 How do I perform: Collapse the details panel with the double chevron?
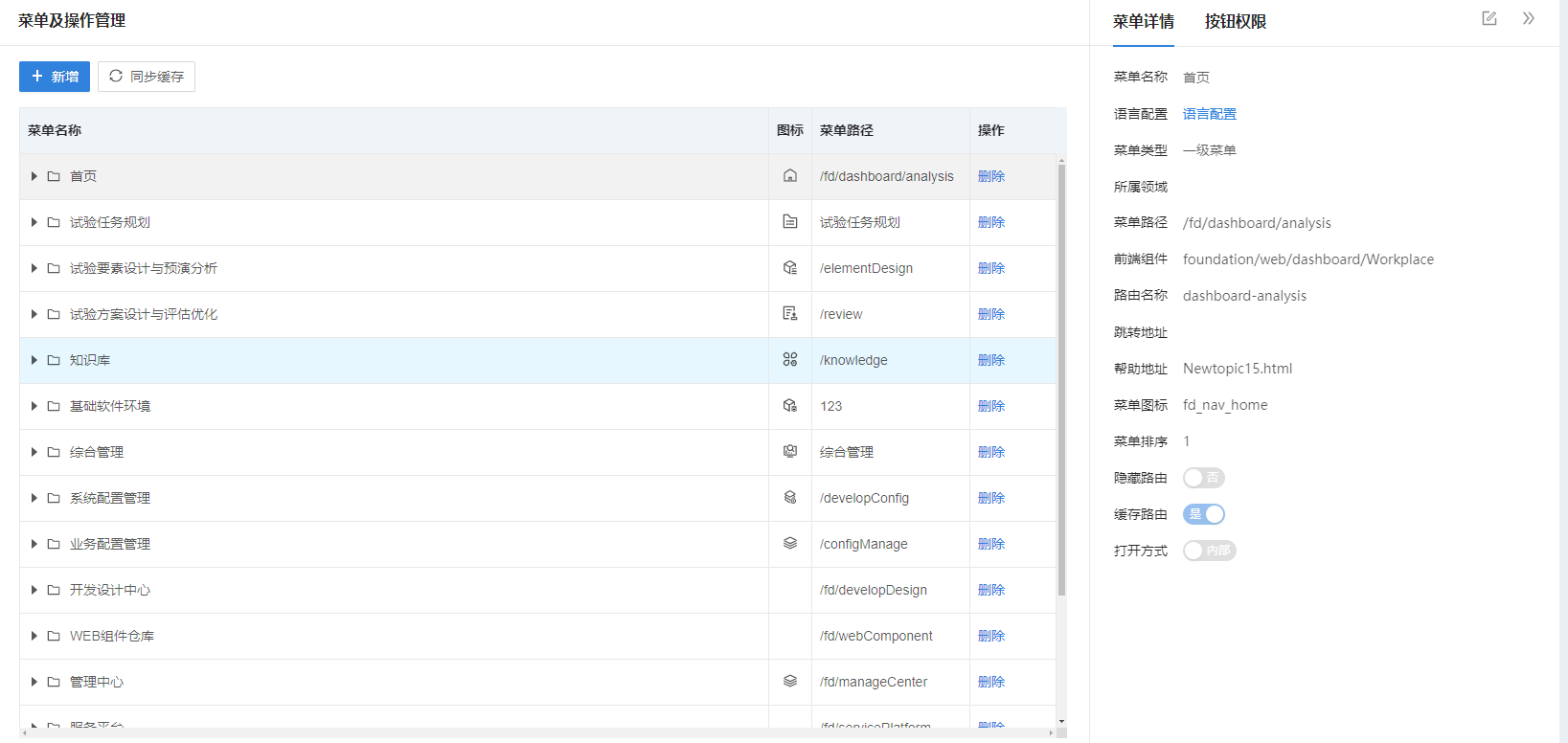(1529, 18)
